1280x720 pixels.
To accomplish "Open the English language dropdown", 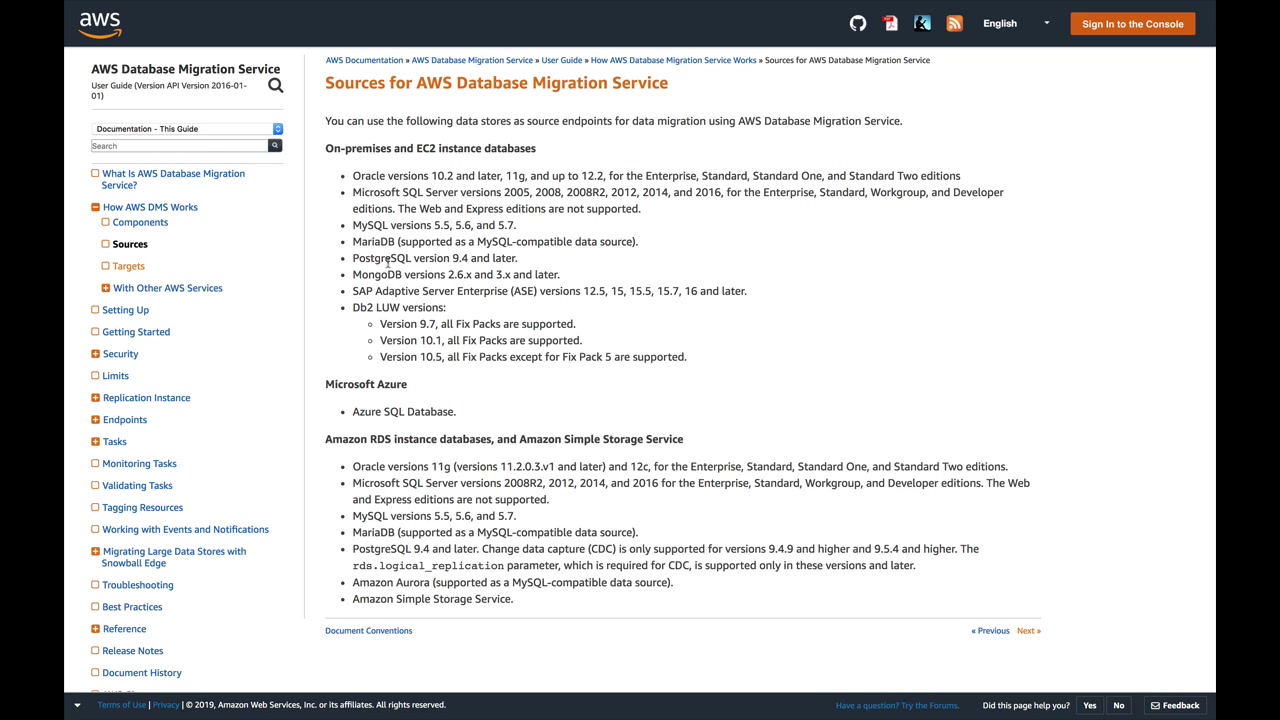I will click(x=1015, y=24).
